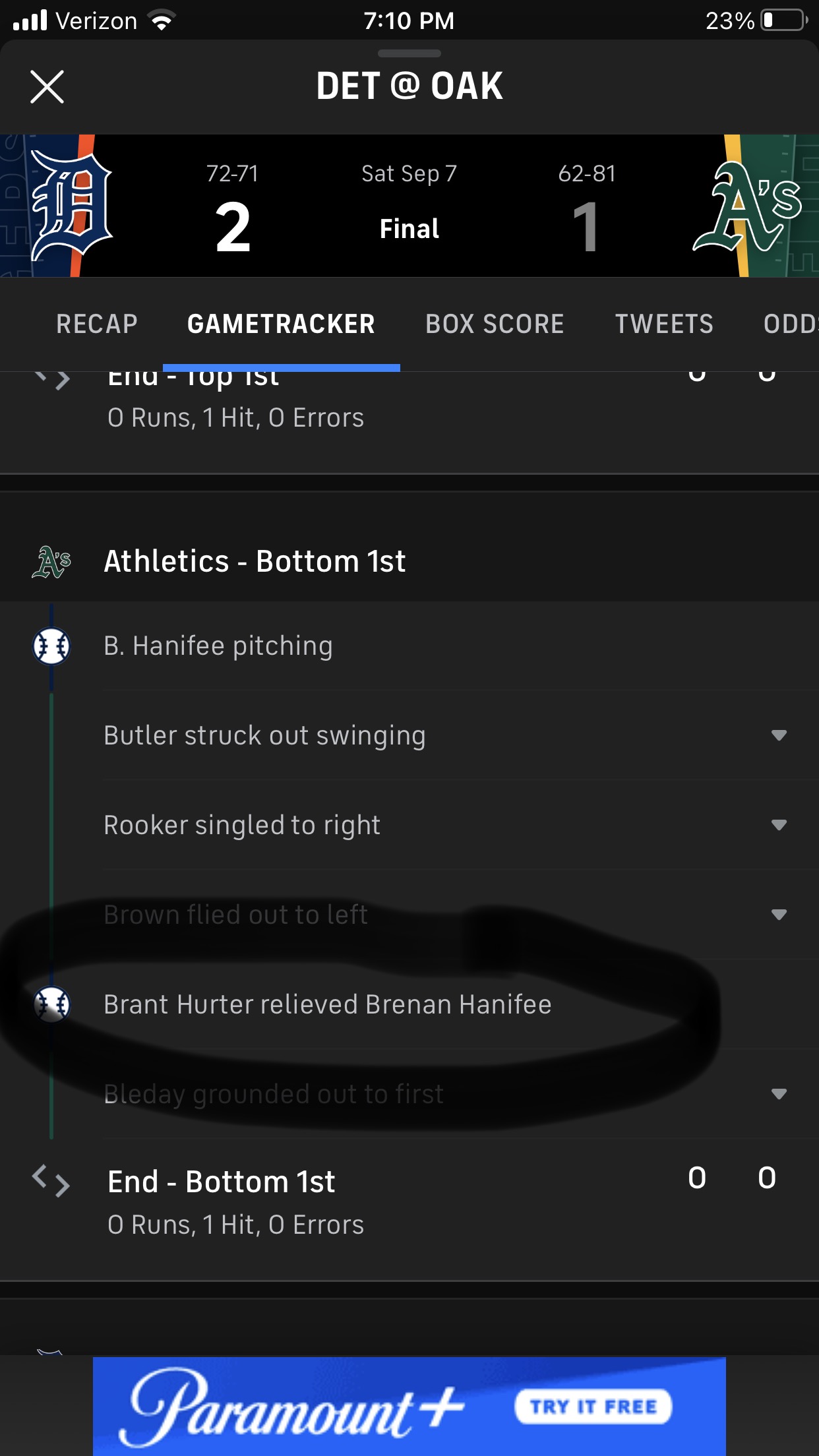This screenshot has height=1456, width=819.
Task: Expand Butler struck out swinging details
Action: [x=779, y=735]
